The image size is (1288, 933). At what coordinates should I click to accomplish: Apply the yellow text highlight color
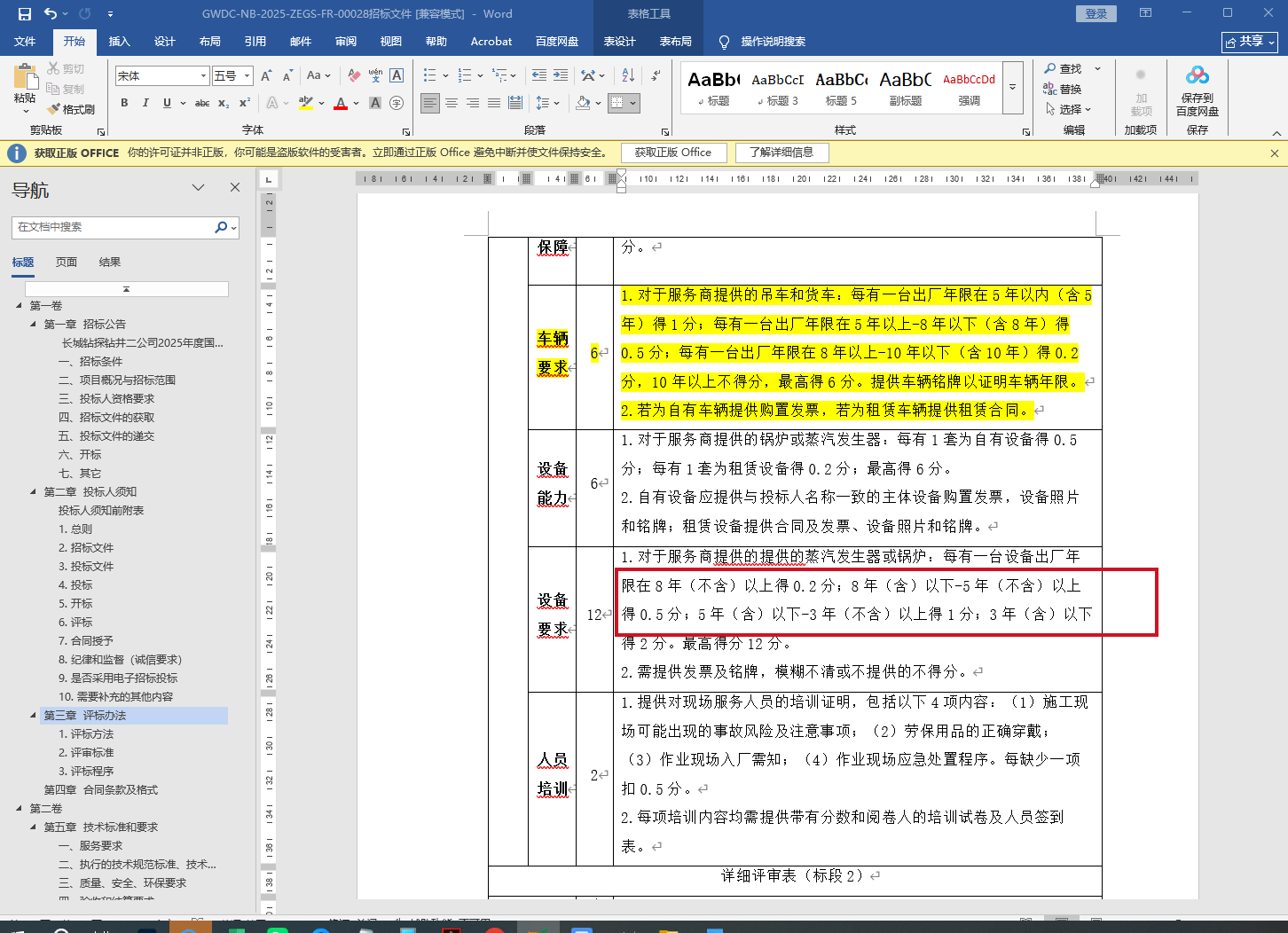point(306,103)
